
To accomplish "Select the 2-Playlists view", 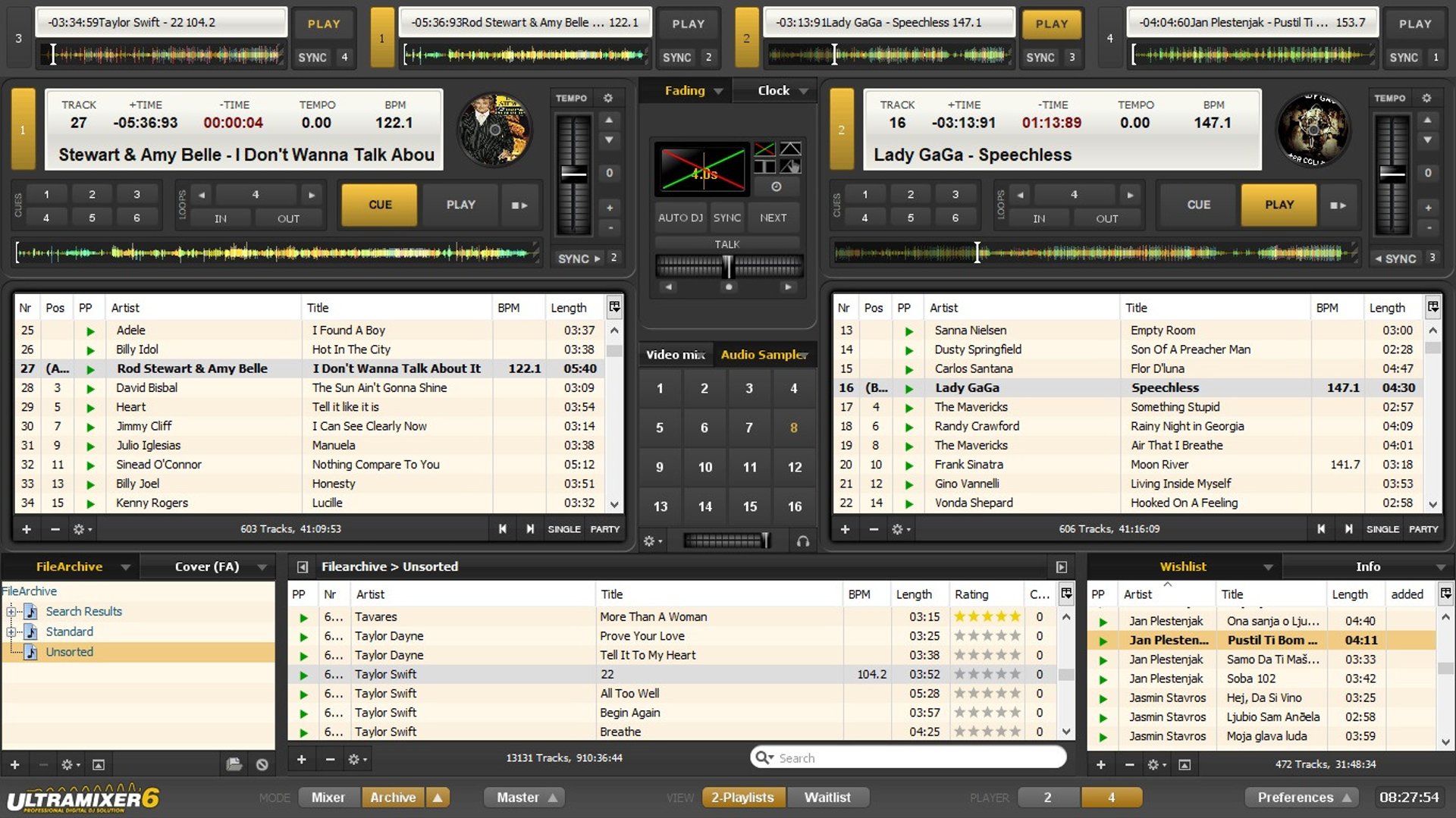I will 742,798.
